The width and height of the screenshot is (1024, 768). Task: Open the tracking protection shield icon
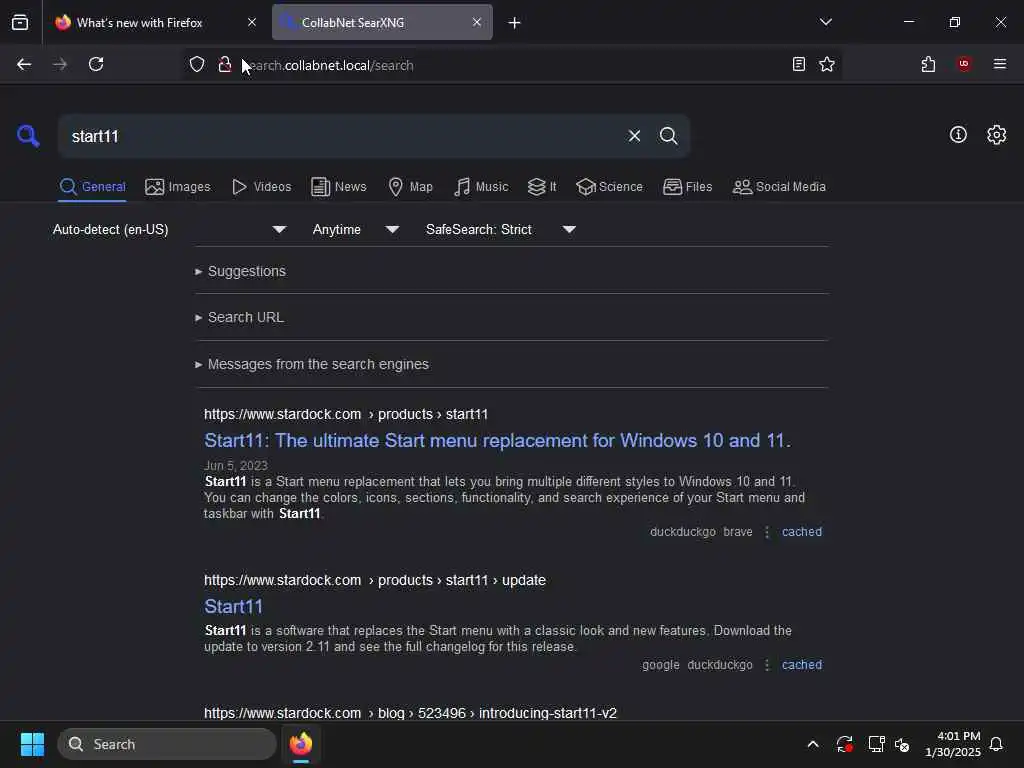click(x=197, y=64)
